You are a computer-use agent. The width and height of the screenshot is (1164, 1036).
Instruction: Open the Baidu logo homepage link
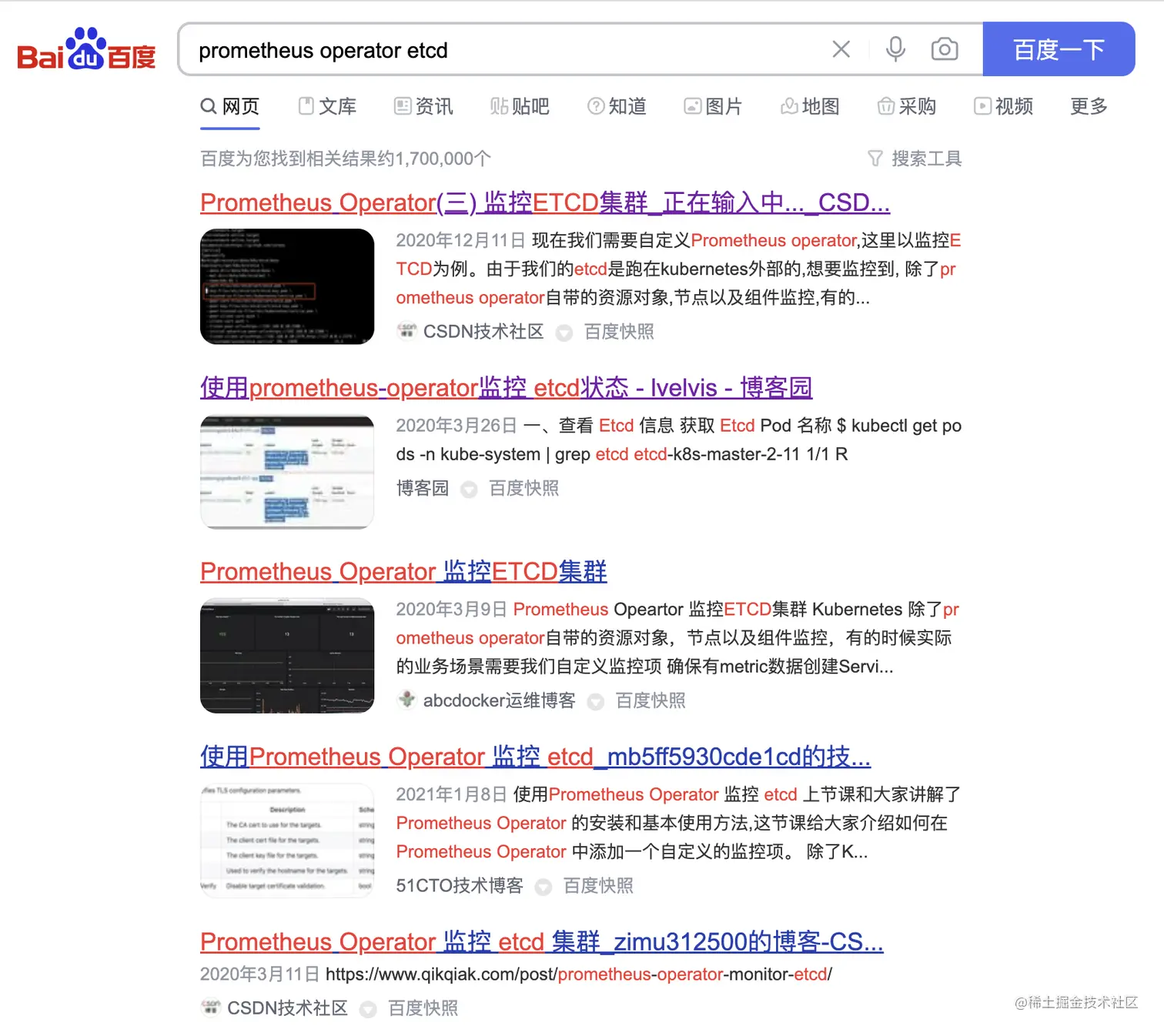[x=86, y=50]
